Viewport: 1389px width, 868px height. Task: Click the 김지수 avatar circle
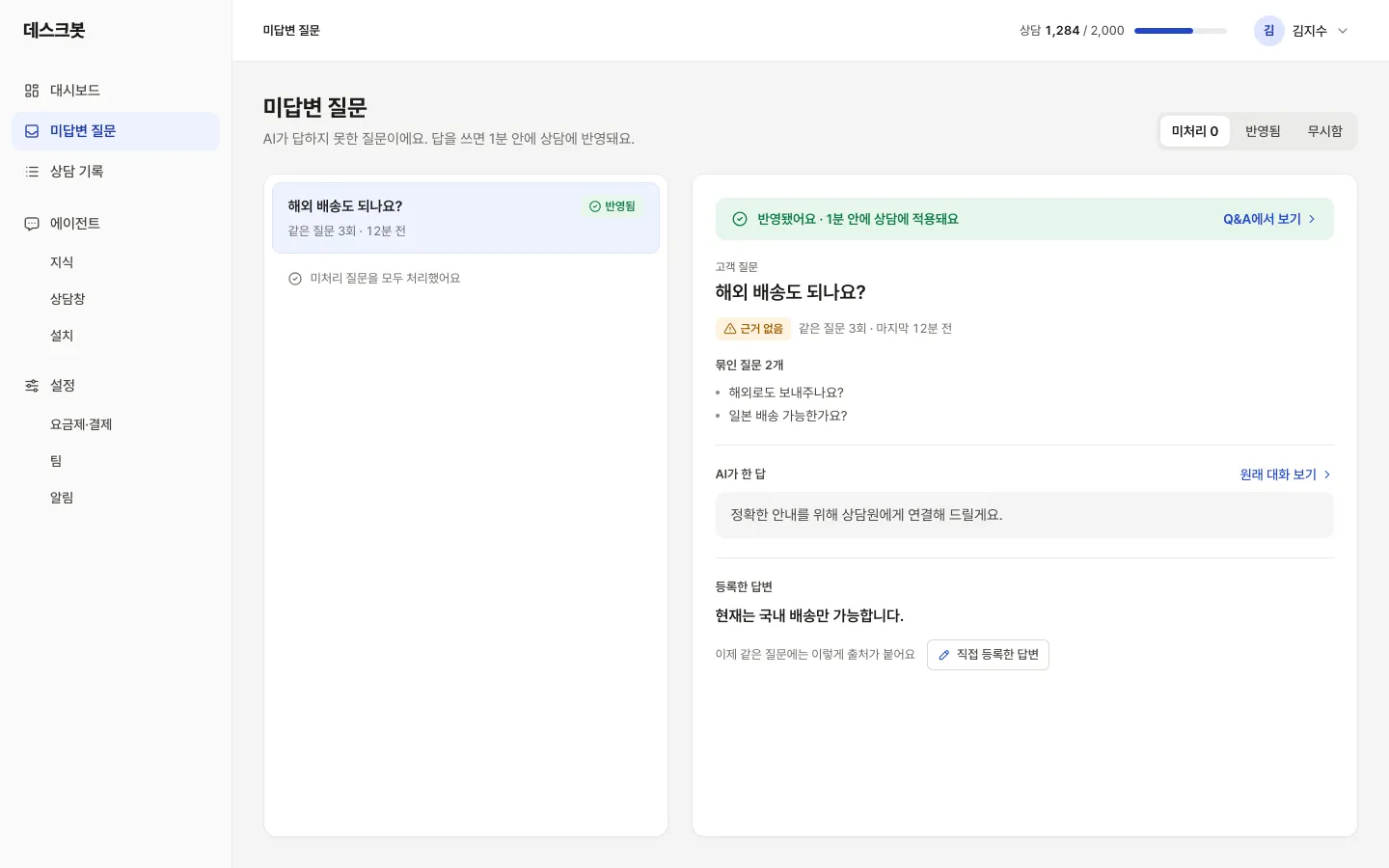click(x=1269, y=31)
